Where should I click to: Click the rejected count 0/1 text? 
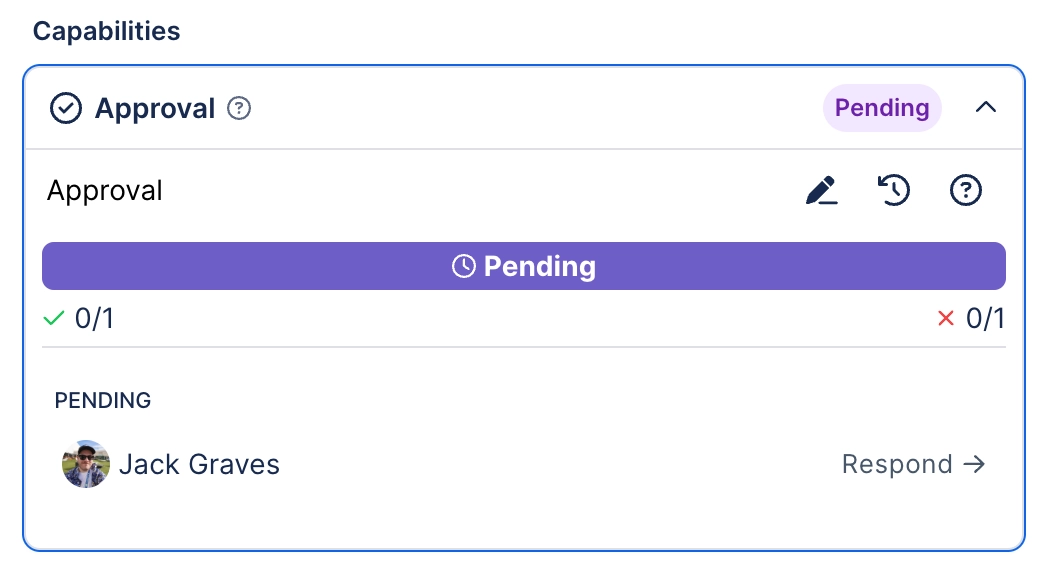click(x=985, y=319)
